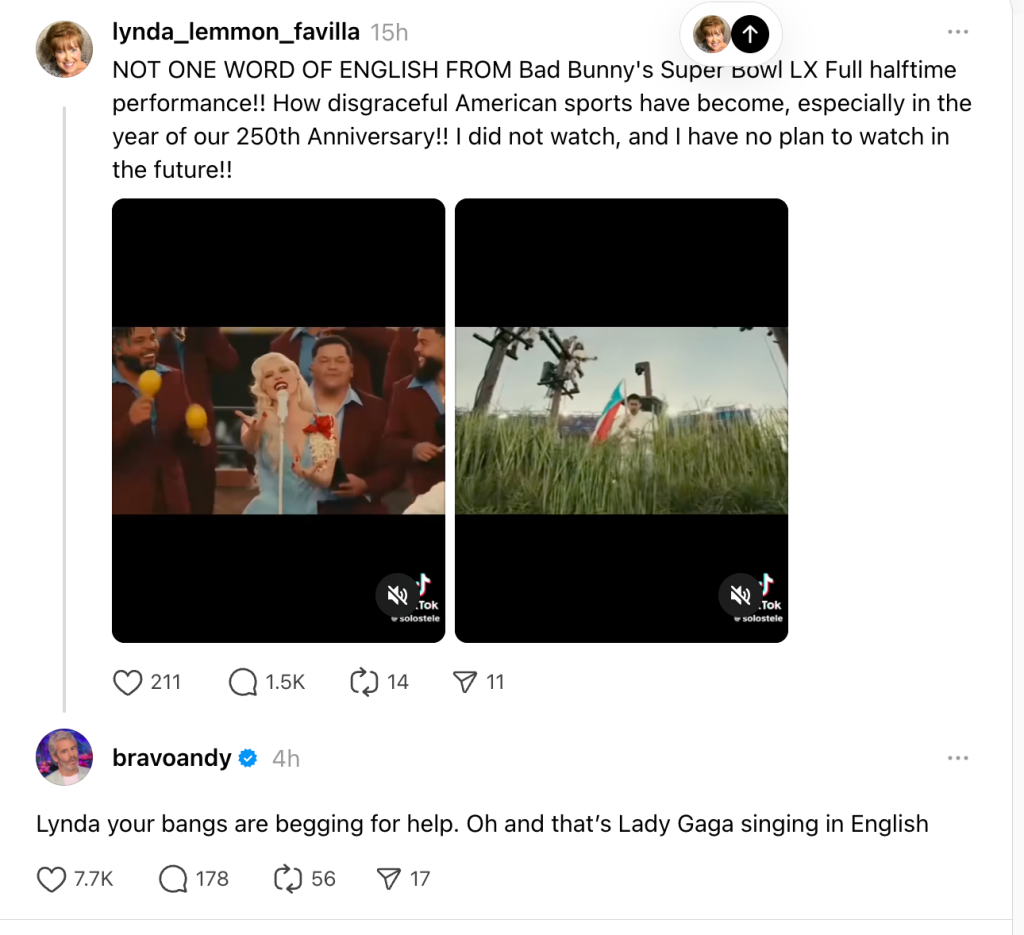Open more options menu for bravoandy's reply
The height and width of the screenshot is (935, 1024).
click(x=958, y=758)
